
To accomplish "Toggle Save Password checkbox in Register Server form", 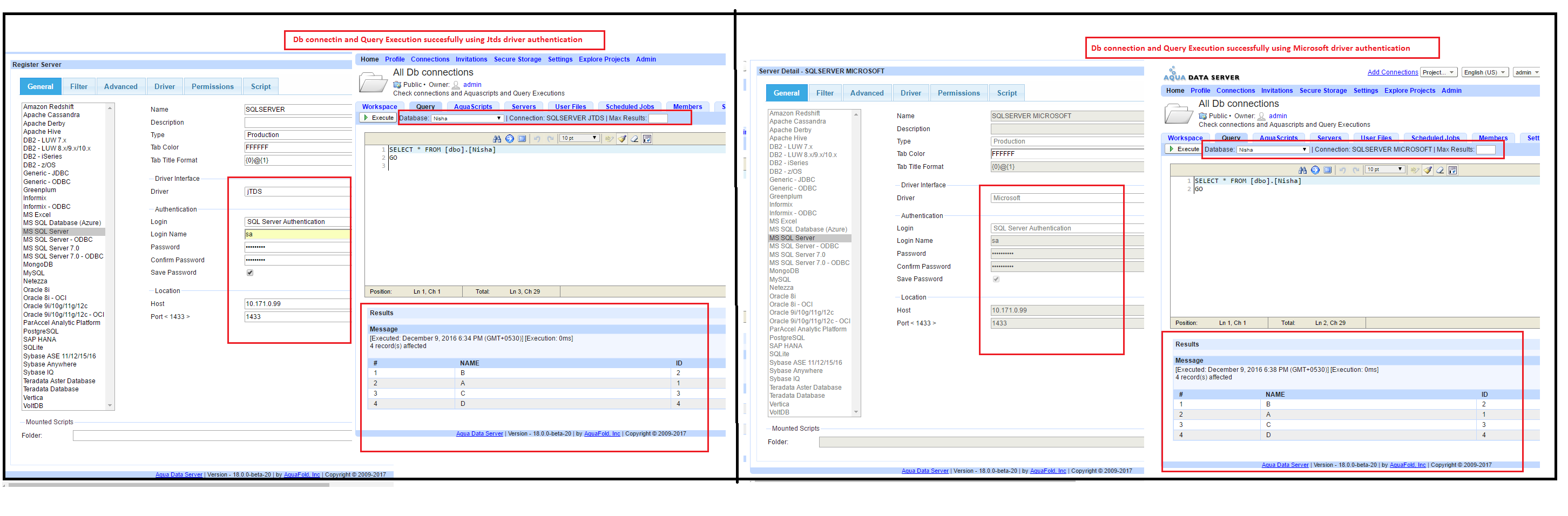I will coord(249,273).
